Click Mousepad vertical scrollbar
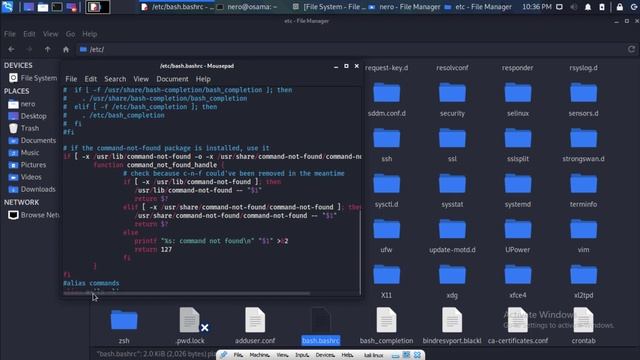Screen dimensions: 640x360 click(x=360, y=252)
